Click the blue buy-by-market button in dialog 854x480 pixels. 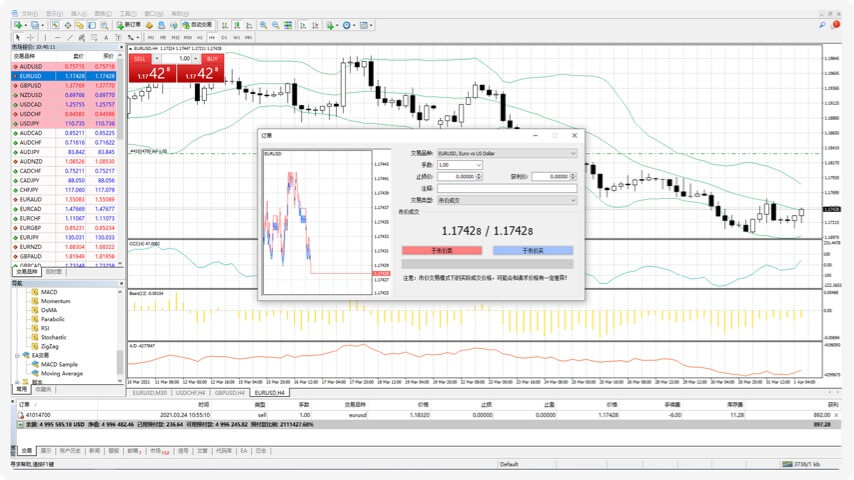point(532,251)
